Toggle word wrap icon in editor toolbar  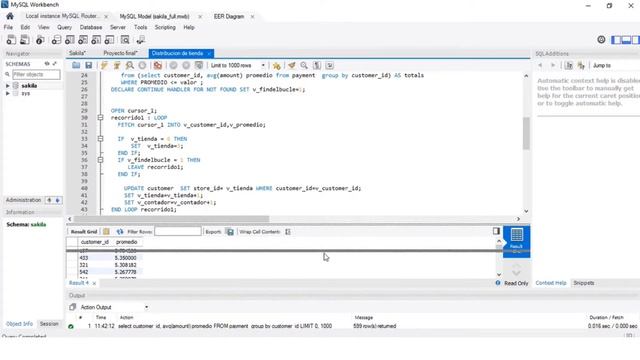click(329, 65)
